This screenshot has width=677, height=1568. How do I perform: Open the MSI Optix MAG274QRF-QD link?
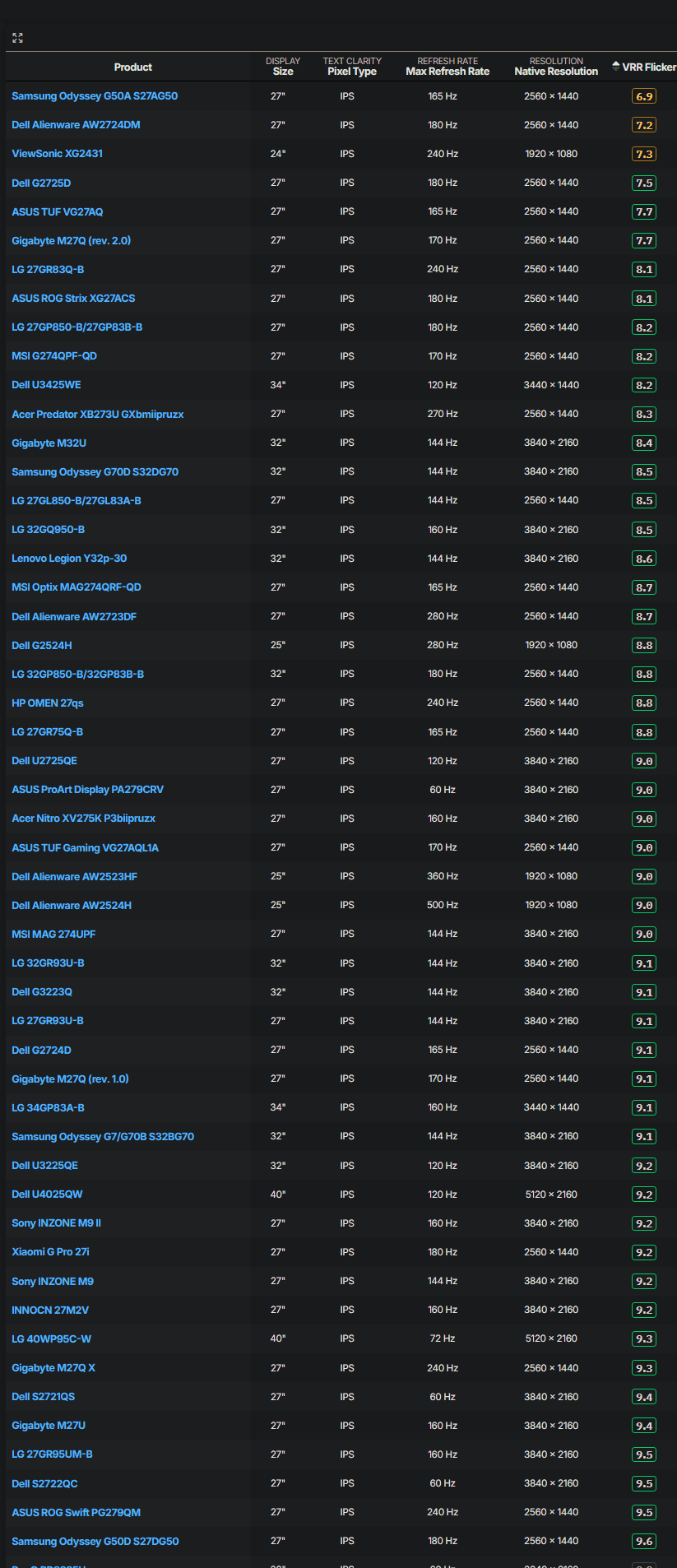[x=77, y=587]
